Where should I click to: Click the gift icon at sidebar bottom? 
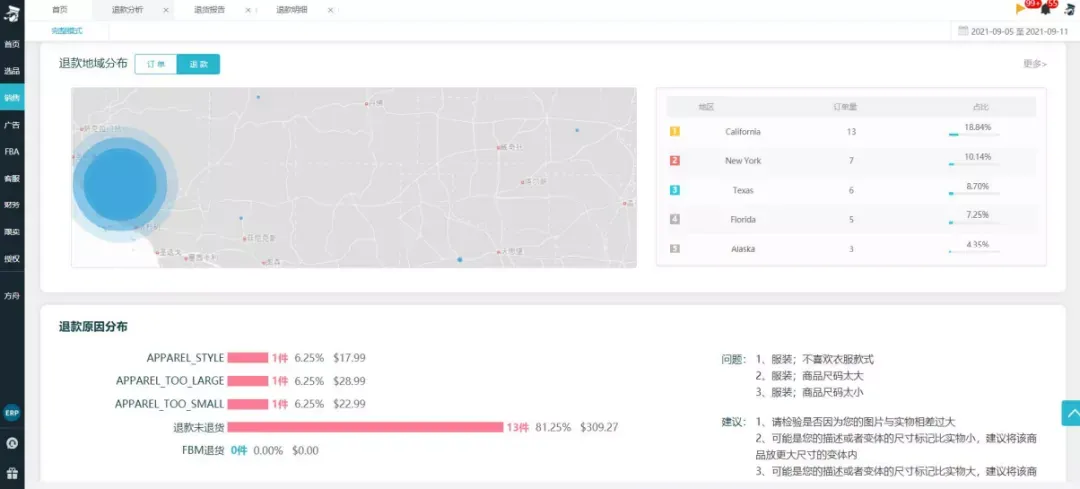12,473
